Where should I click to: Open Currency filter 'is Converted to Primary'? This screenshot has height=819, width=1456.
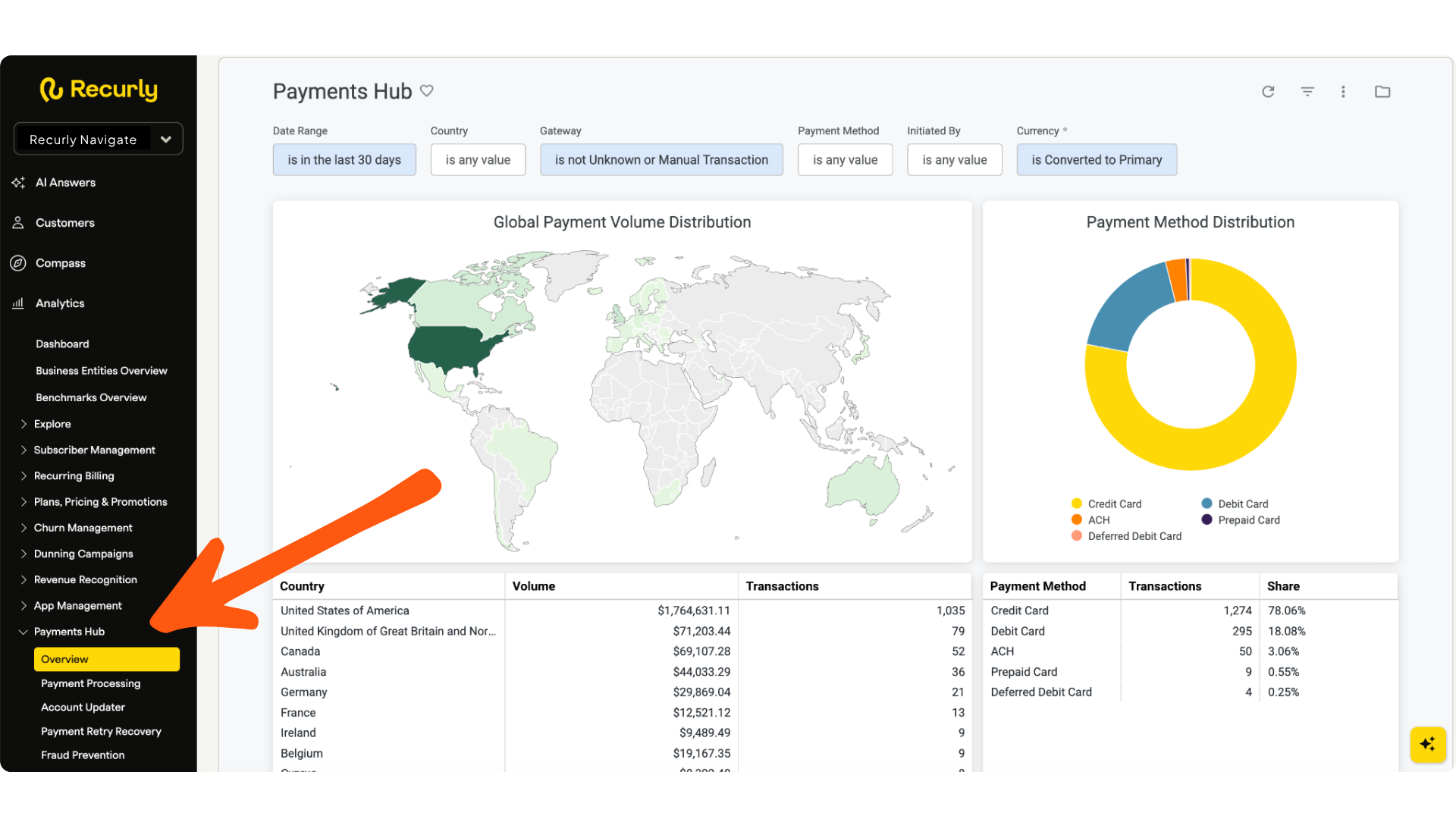pos(1097,160)
